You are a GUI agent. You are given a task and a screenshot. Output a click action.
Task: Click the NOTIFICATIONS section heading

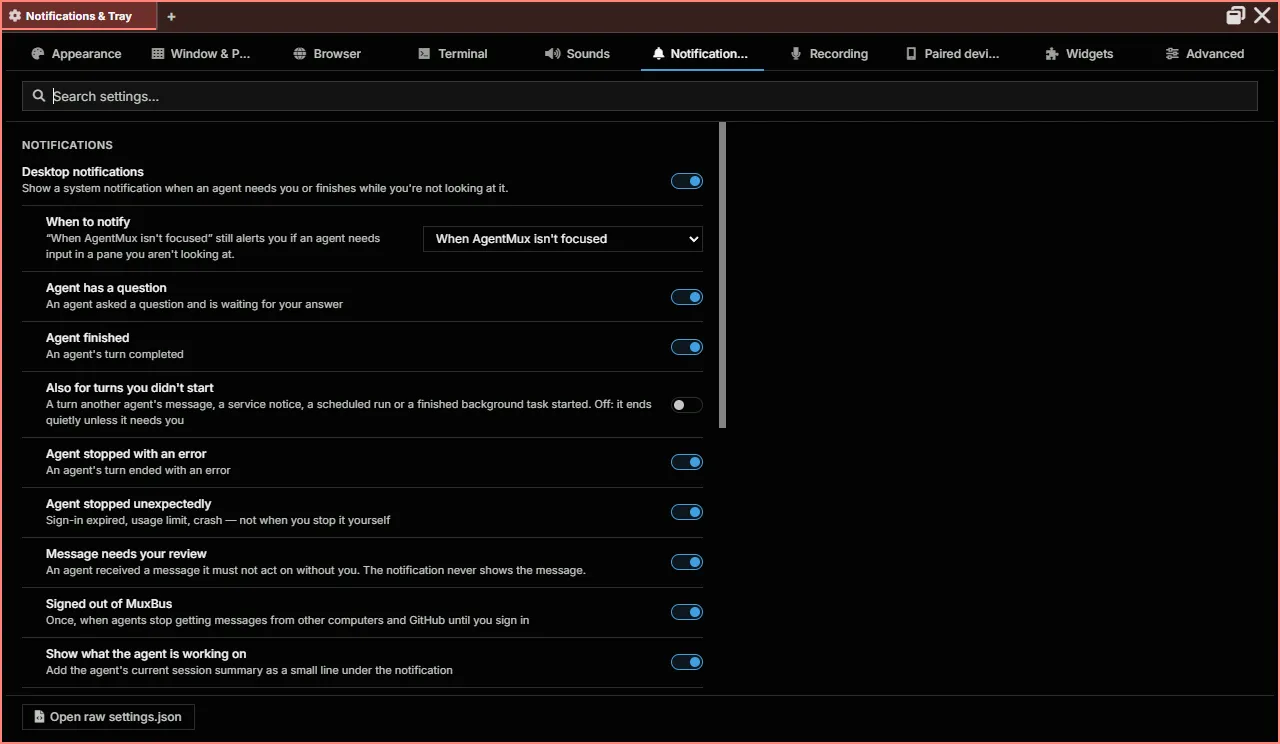pos(67,145)
